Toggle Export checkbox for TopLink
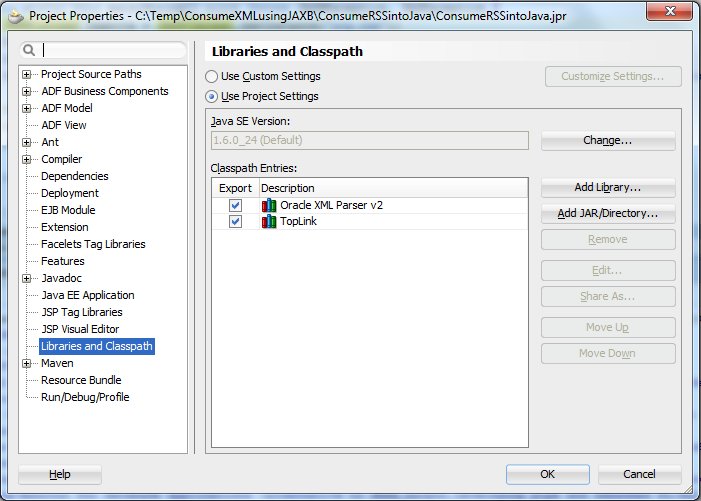This screenshot has height=501, width=701. [x=235, y=222]
